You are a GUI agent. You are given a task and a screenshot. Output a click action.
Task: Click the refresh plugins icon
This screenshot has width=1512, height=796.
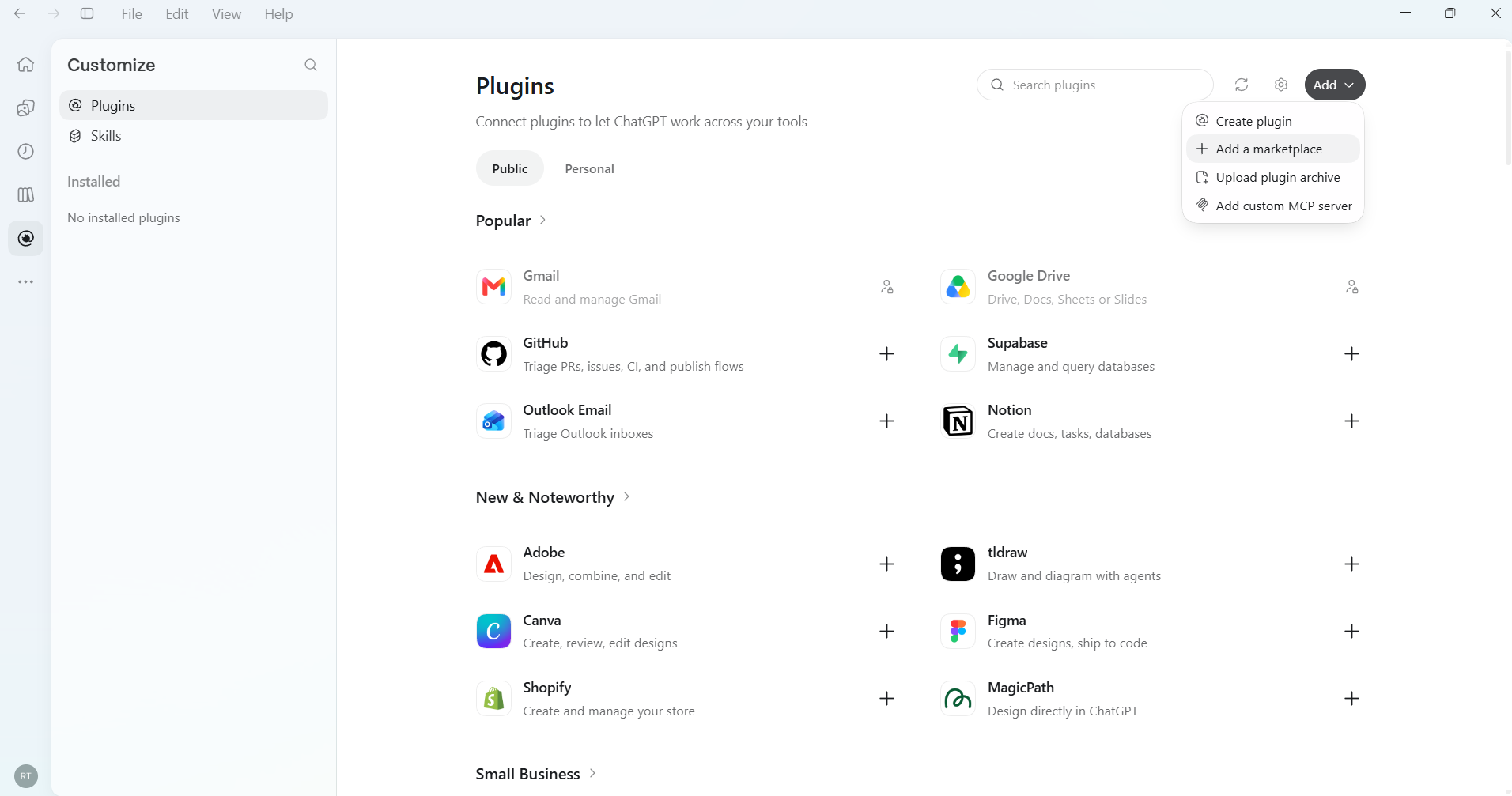coord(1242,85)
